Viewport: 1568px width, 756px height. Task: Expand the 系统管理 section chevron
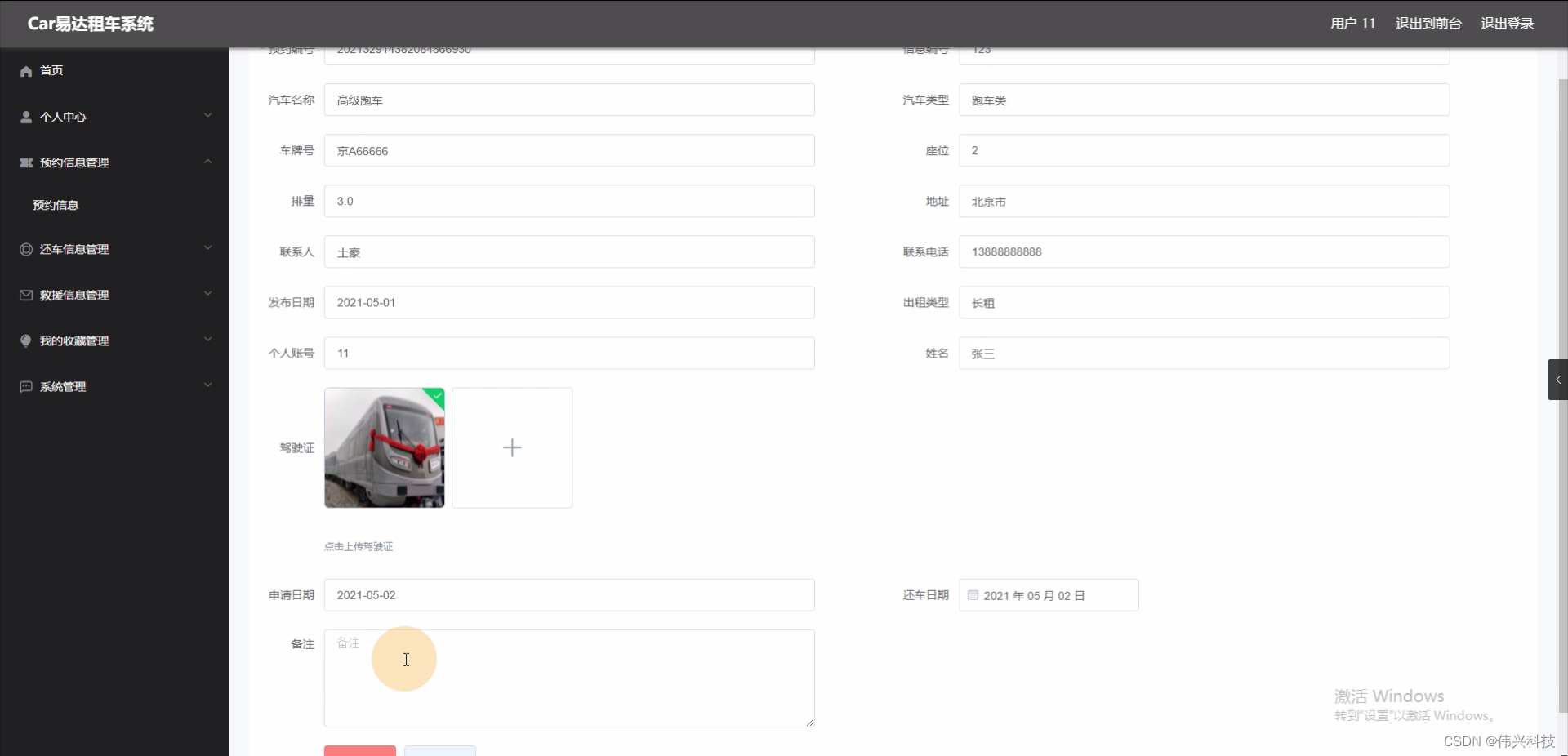208,385
